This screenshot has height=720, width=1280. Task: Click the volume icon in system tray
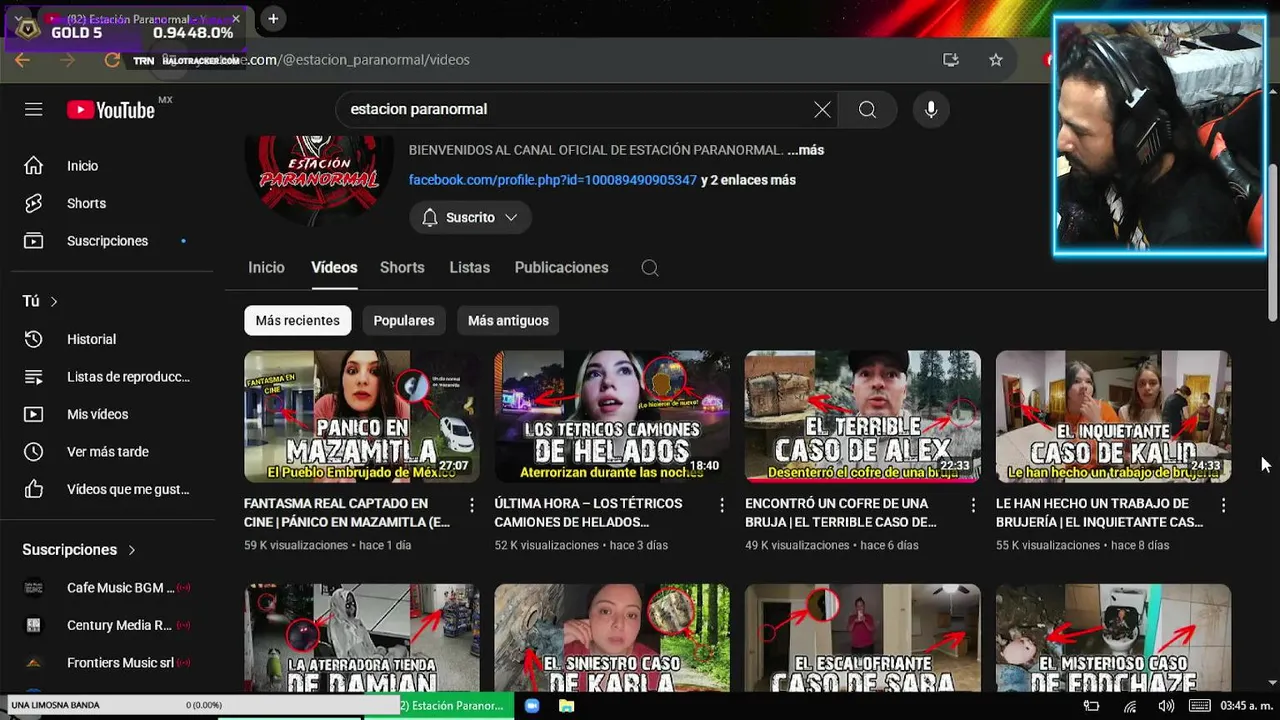pyautogui.click(x=1166, y=706)
